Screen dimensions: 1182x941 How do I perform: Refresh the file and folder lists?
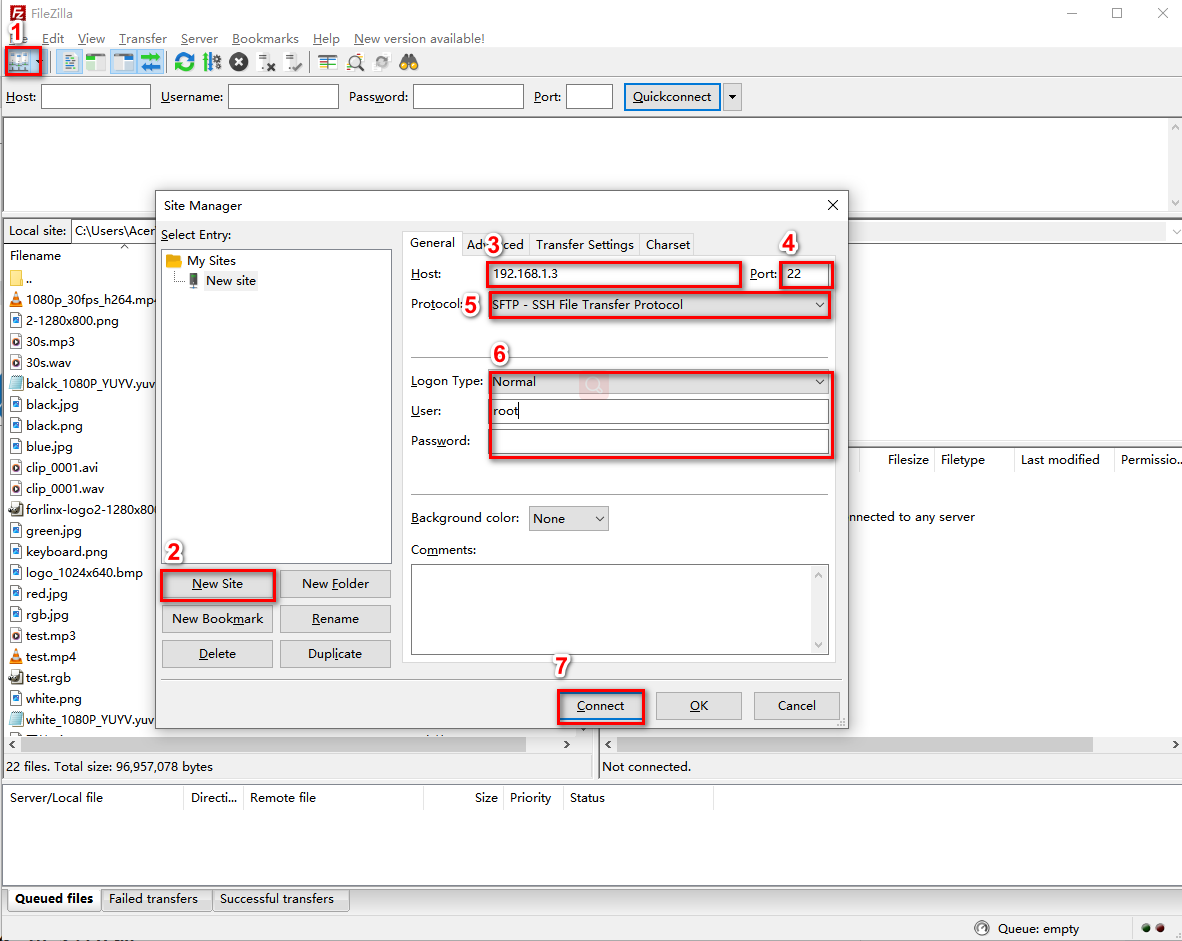click(x=185, y=62)
